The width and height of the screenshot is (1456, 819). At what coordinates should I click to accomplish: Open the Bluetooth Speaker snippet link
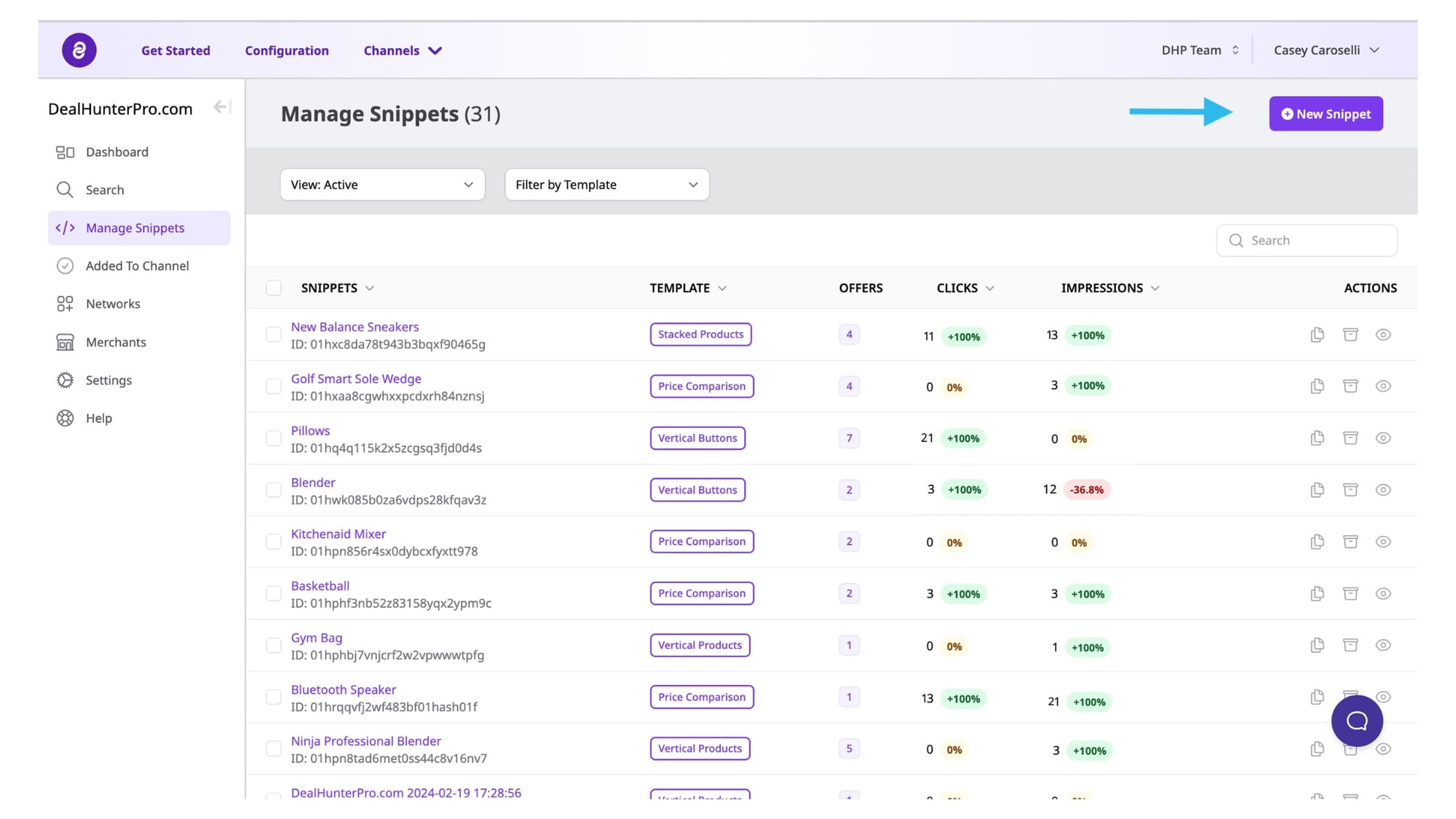coord(344,689)
